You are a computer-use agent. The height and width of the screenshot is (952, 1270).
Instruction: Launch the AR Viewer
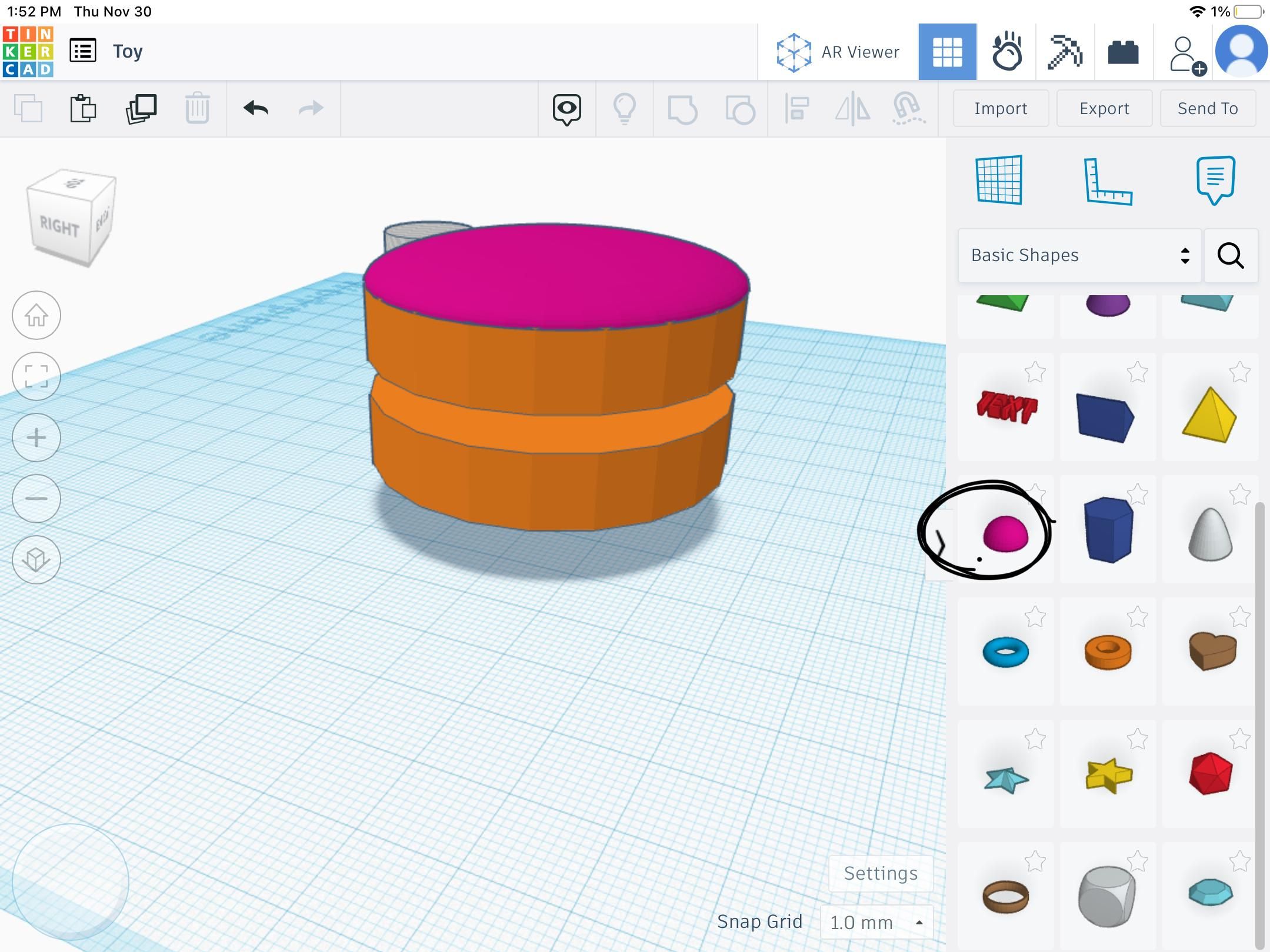tap(838, 52)
